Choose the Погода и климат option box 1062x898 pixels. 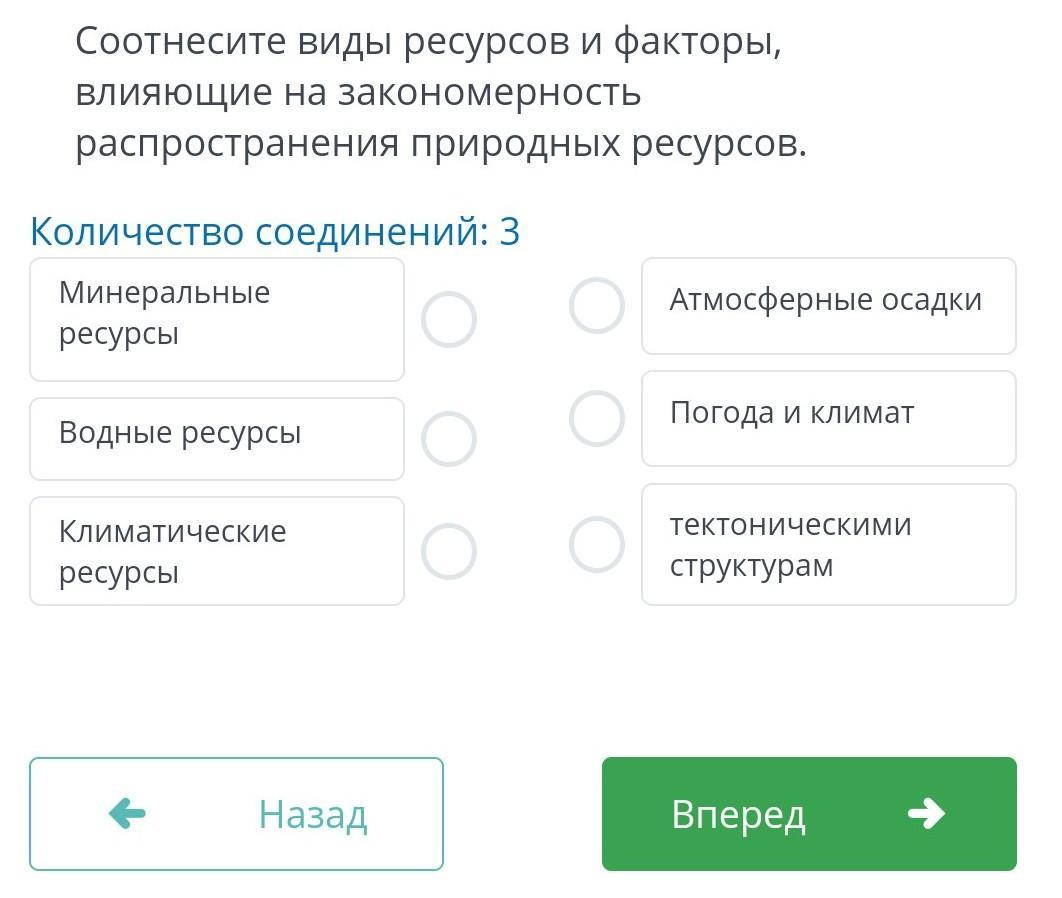[x=828, y=418]
